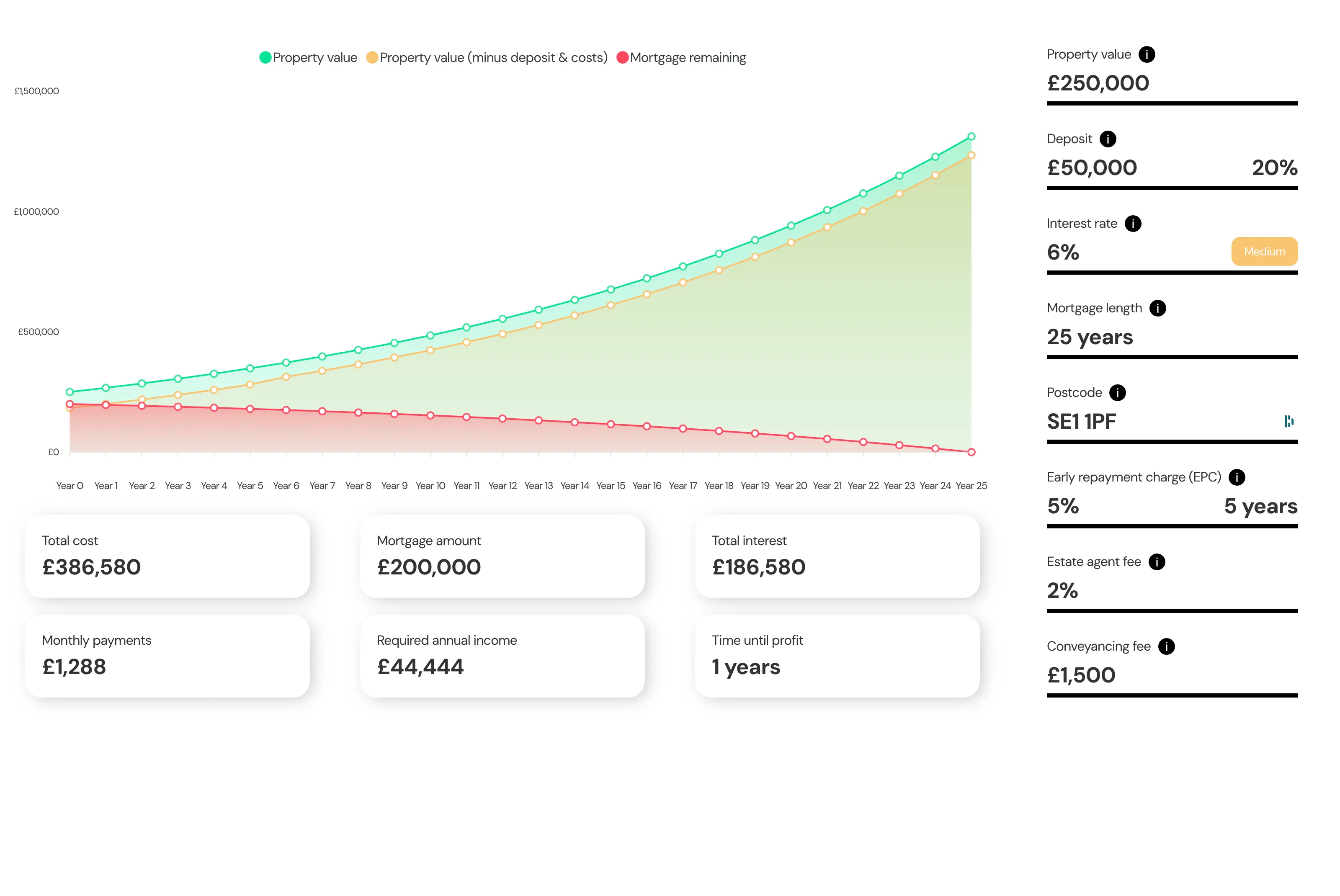Edit the £1,500 conveyancing fee field
The height and width of the screenshot is (896, 1340).
point(1081,674)
